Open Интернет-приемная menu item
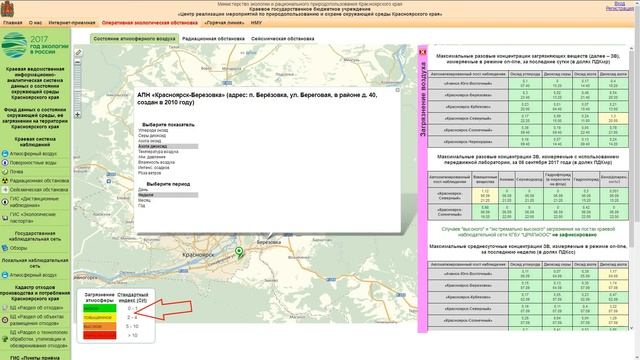Image resolution: width=640 pixels, height=360 pixels. [72, 23]
